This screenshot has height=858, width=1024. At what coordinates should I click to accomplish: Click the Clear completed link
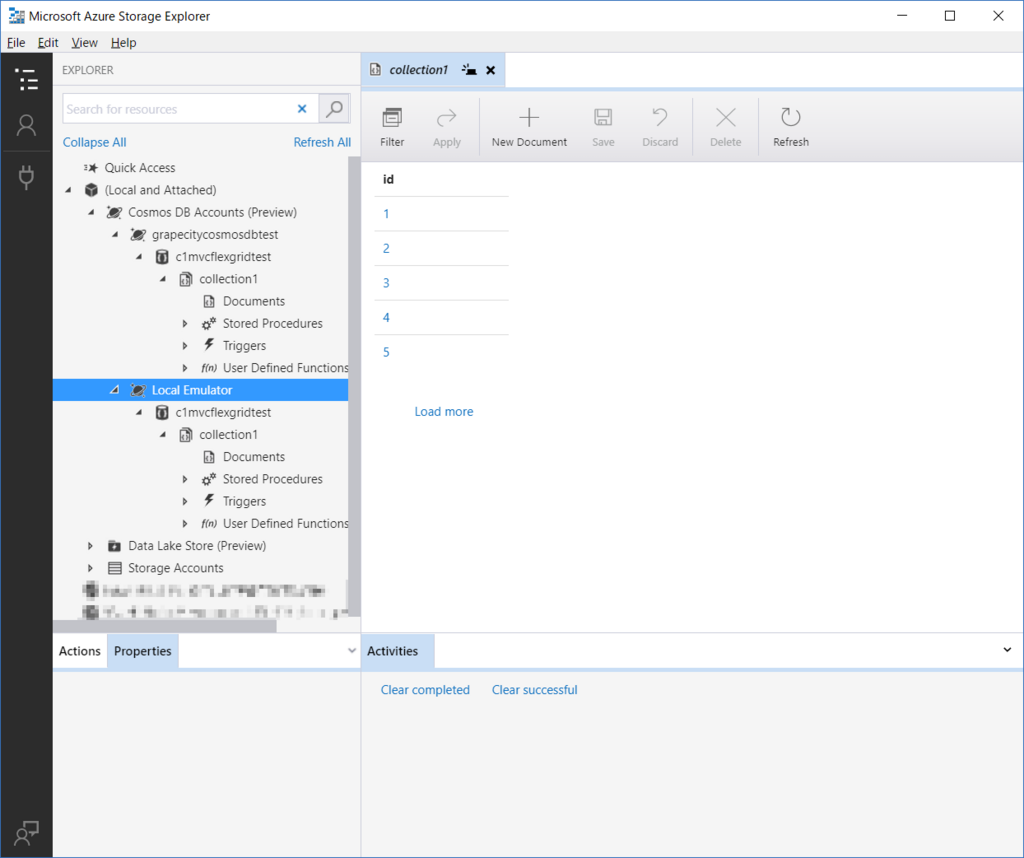coord(425,690)
